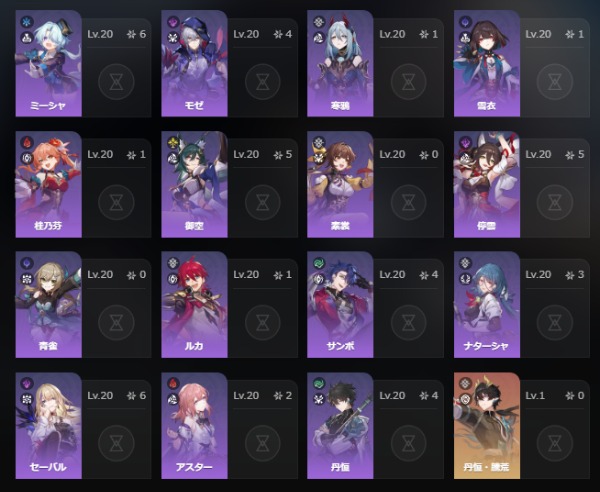
Task: Click the empty light cone slot beside サンポ
Action: pyautogui.click(x=409, y=323)
